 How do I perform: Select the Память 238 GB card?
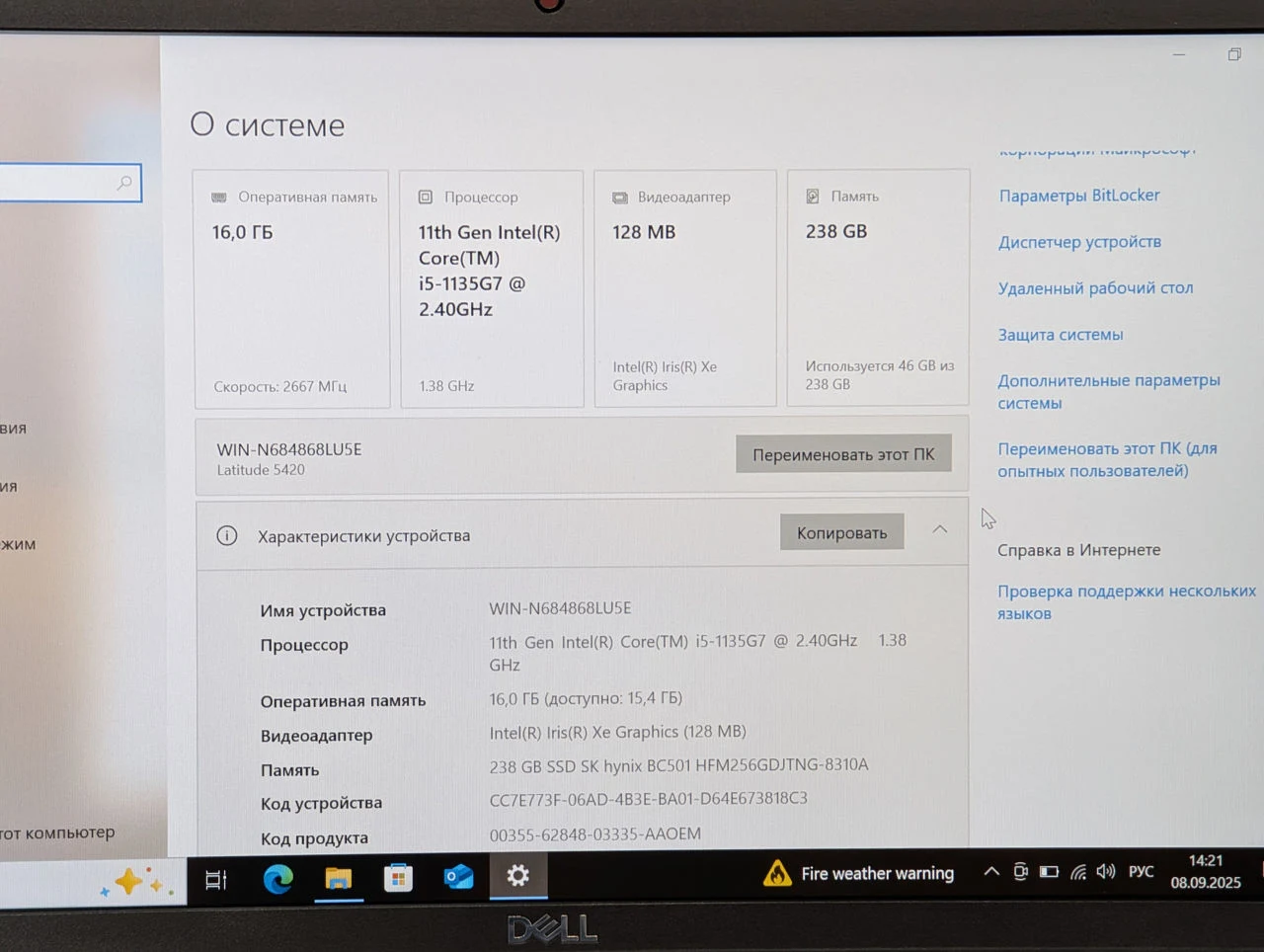pyautogui.click(x=878, y=287)
